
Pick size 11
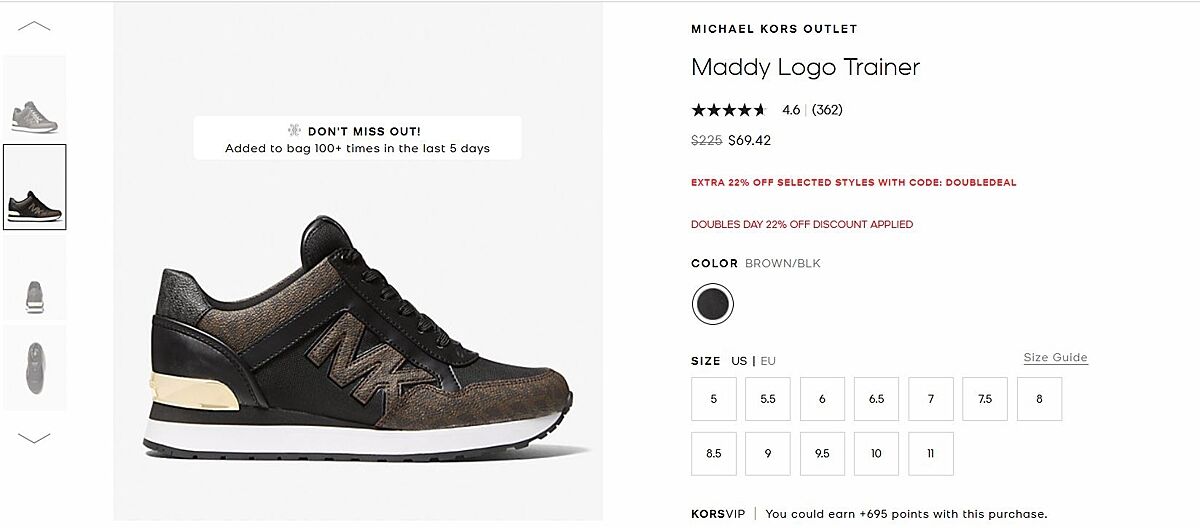click(931, 454)
